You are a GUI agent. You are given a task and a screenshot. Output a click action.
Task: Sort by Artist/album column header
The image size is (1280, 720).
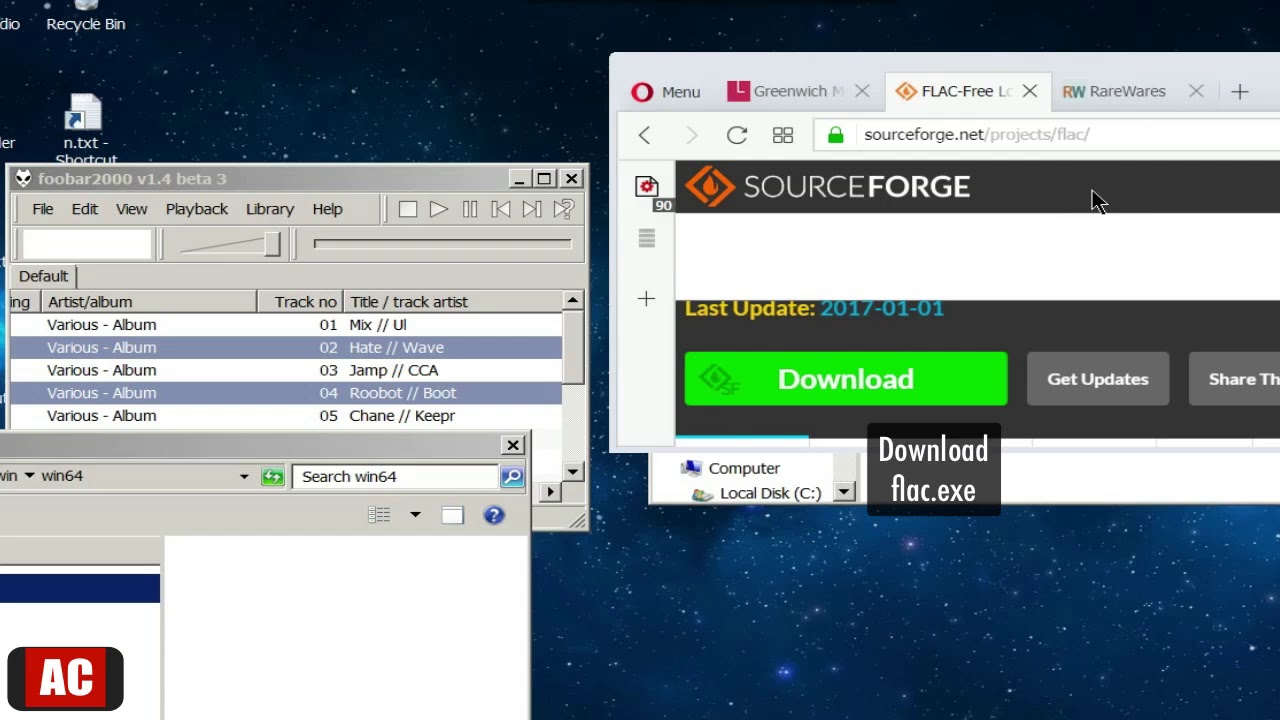point(147,302)
